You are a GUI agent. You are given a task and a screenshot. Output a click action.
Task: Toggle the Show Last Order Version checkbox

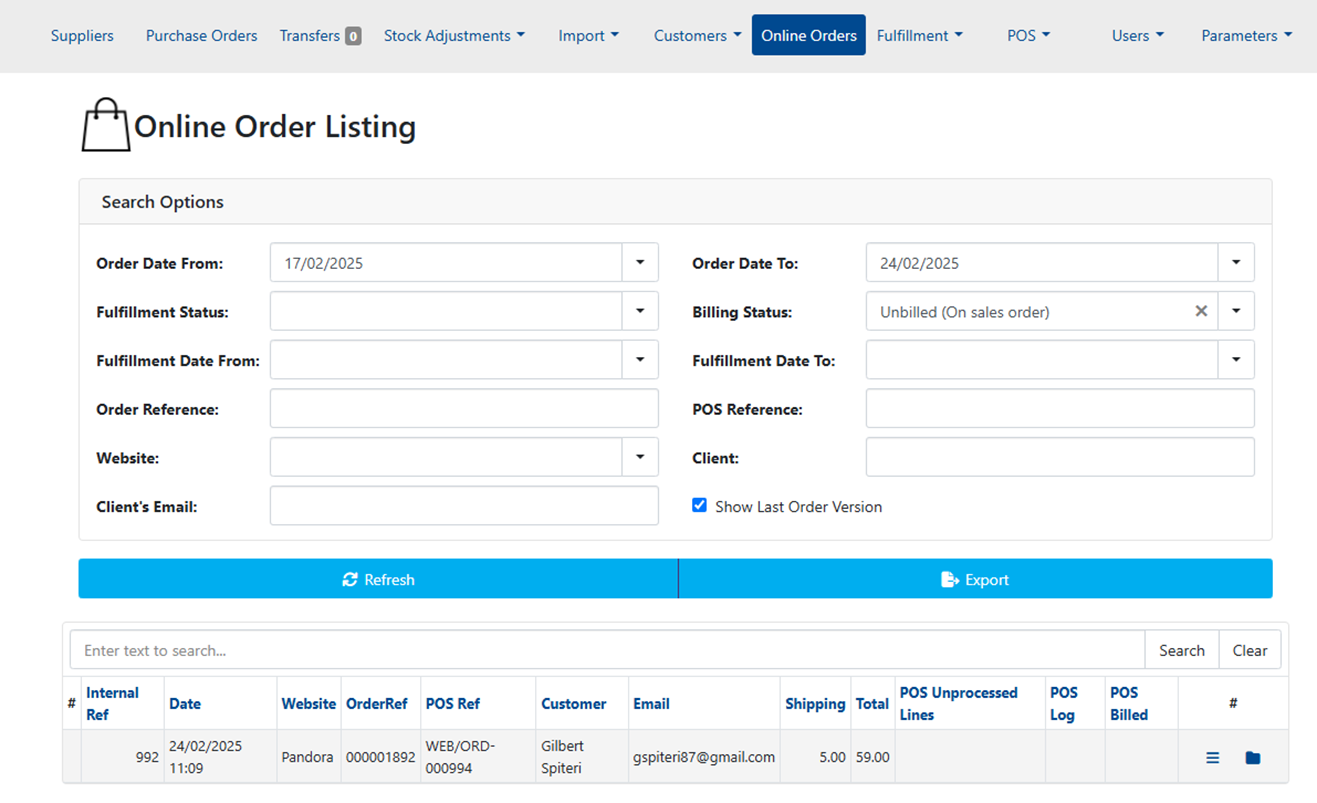pos(699,506)
